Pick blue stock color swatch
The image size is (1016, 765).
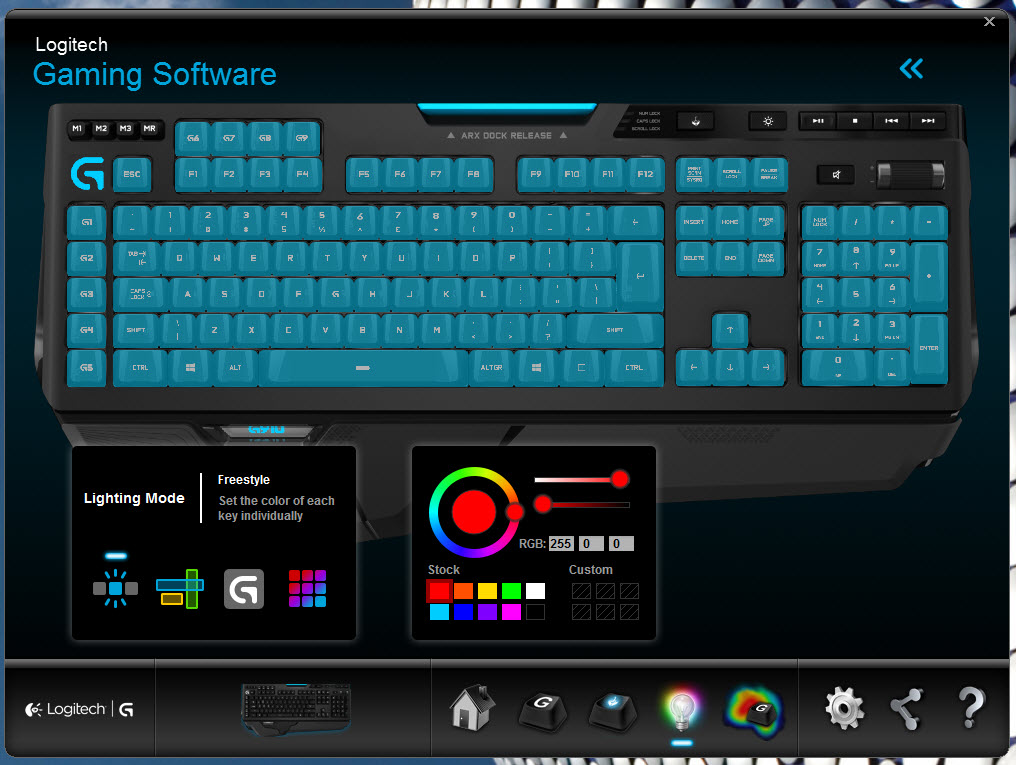coord(463,611)
